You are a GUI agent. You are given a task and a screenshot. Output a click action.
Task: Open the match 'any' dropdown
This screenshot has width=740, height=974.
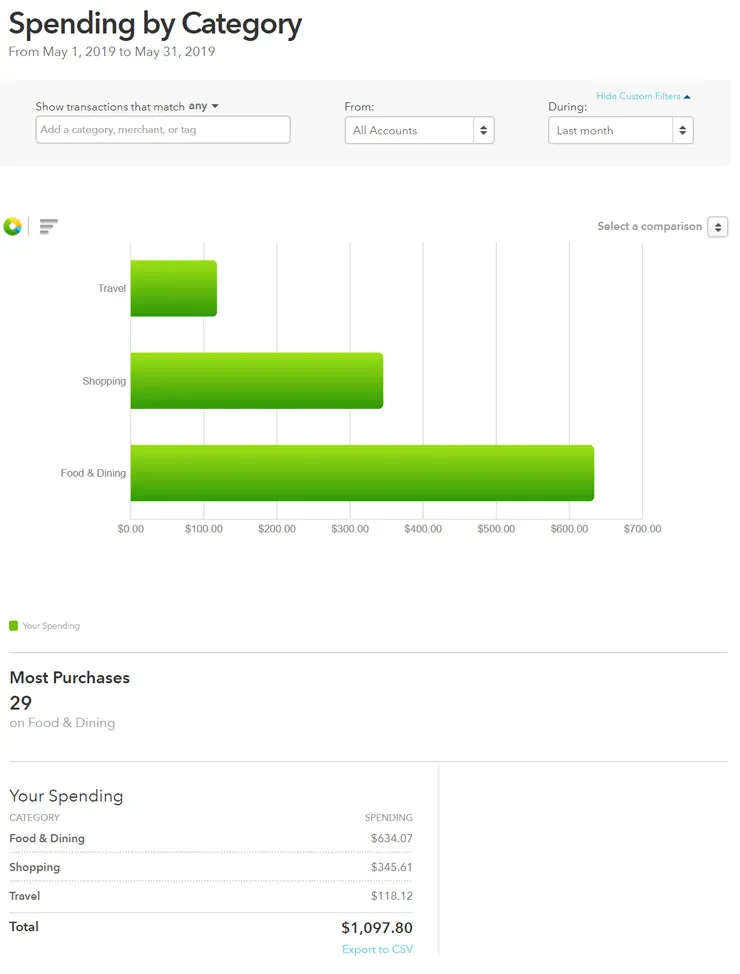click(x=204, y=106)
